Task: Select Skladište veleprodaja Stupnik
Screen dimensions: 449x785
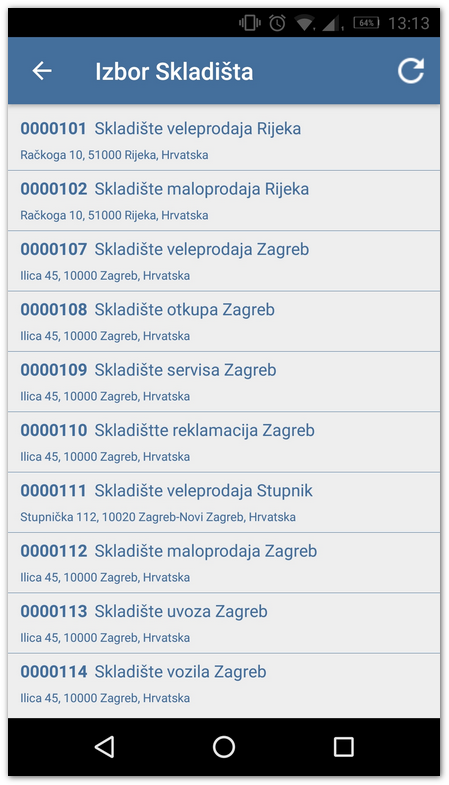Action: coord(224,503)
